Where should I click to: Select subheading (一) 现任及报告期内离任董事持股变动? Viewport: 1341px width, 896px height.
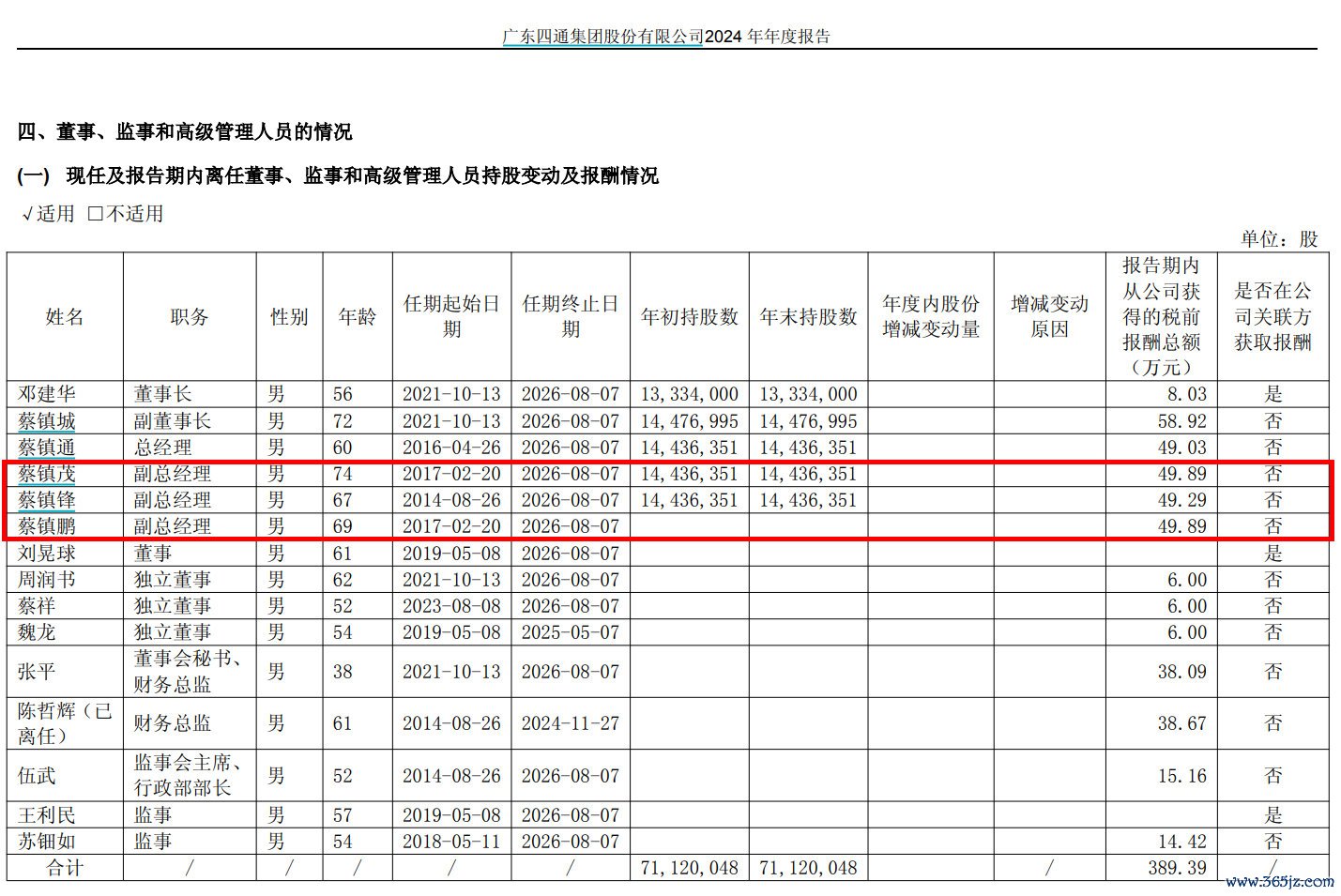338,175
